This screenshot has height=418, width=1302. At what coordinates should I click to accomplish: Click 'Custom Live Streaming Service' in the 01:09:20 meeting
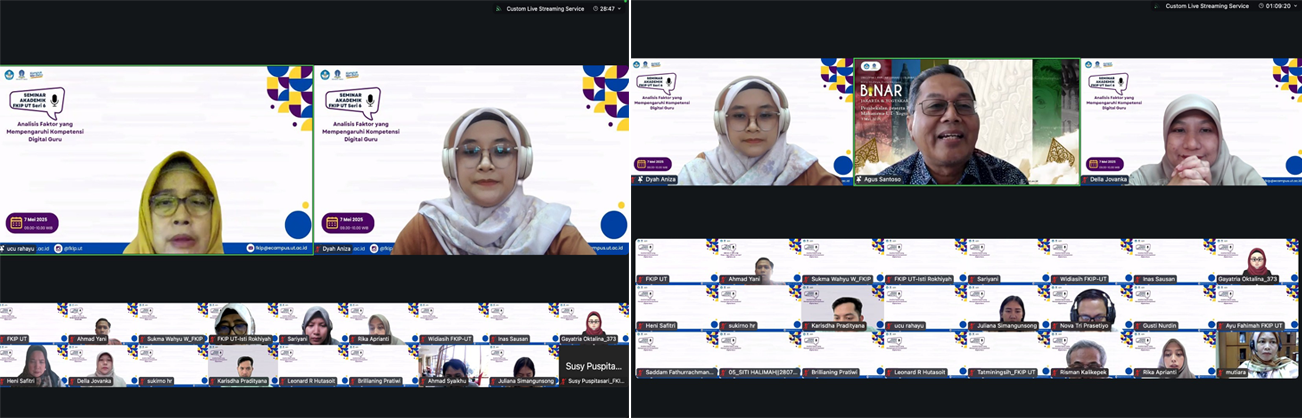tap(1207, 6)
